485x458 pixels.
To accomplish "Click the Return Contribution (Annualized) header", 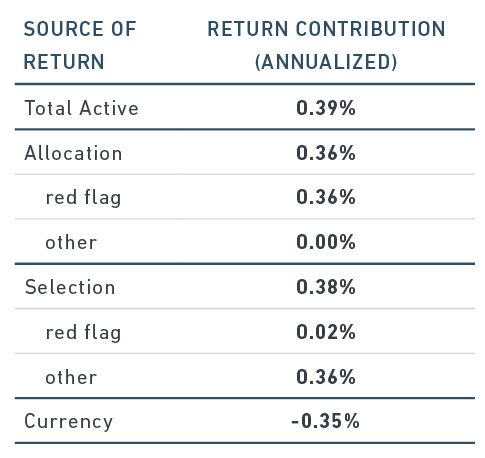I will [326, 45].
